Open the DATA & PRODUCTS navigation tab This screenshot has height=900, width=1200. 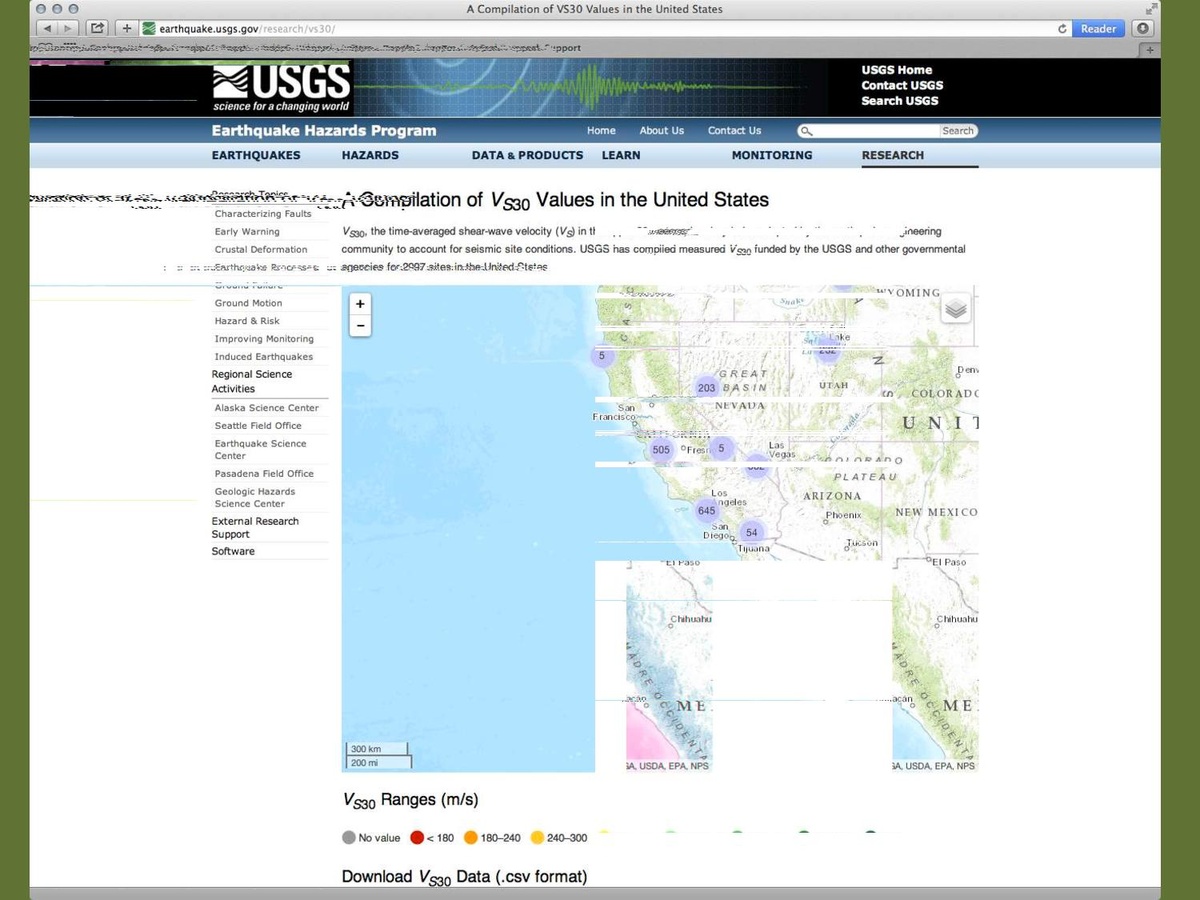[x=527, y=155]
